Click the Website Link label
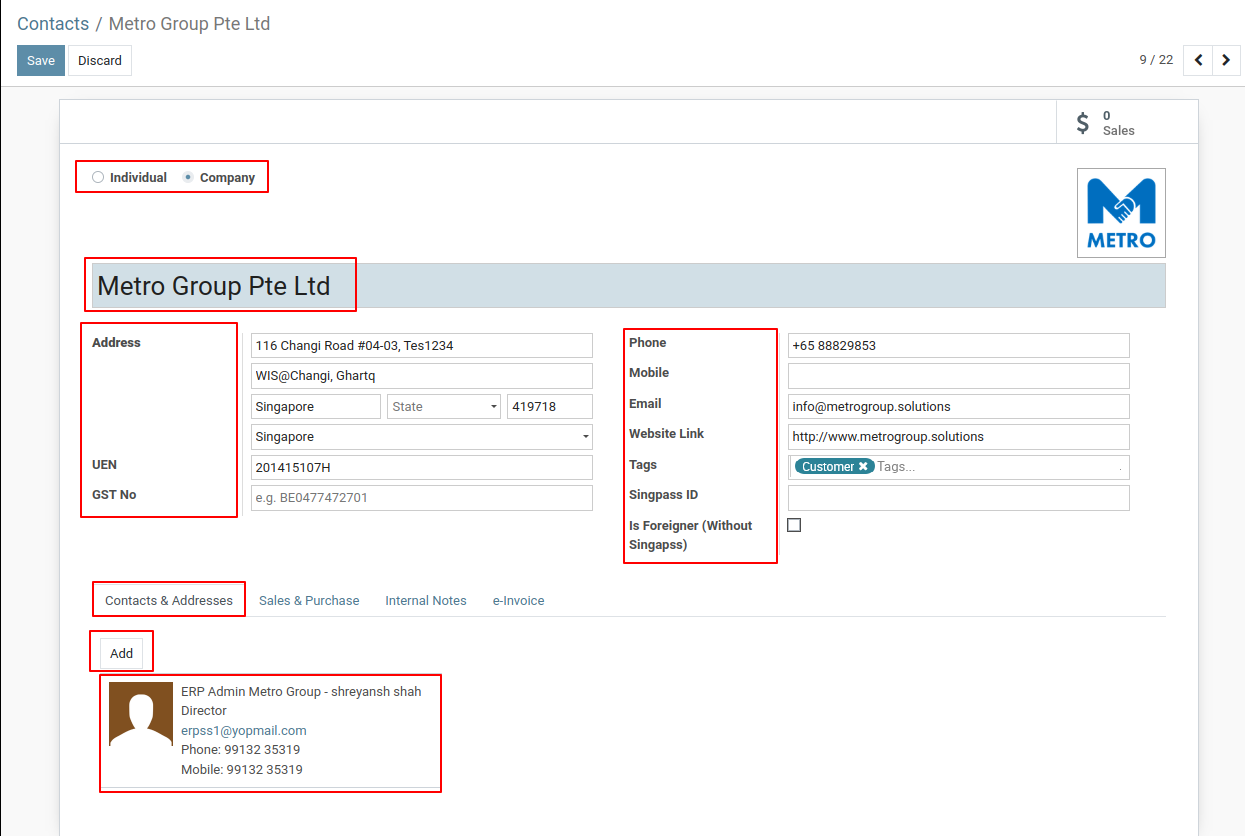 point(667,434)
